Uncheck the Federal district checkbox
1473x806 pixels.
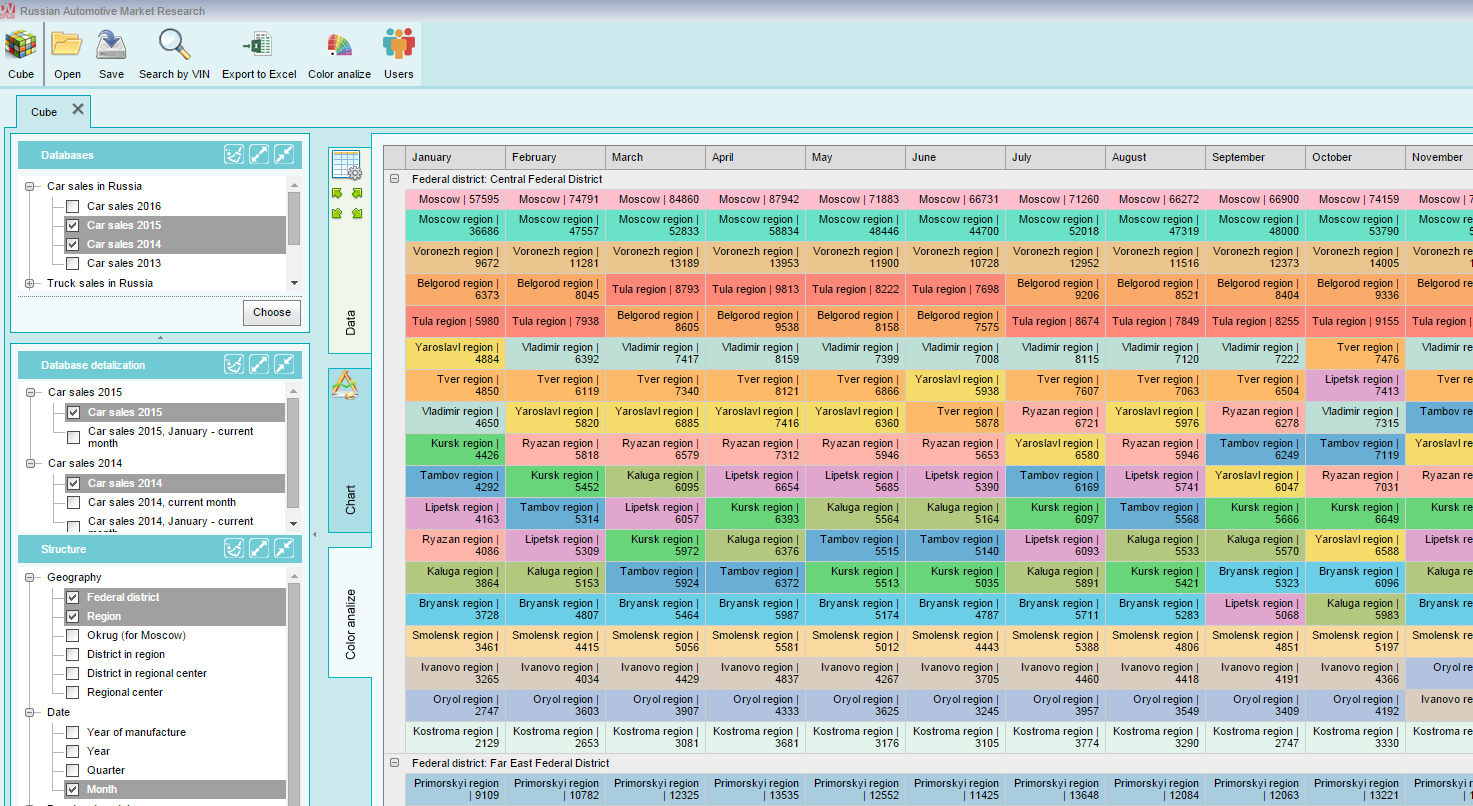[72, 597]
